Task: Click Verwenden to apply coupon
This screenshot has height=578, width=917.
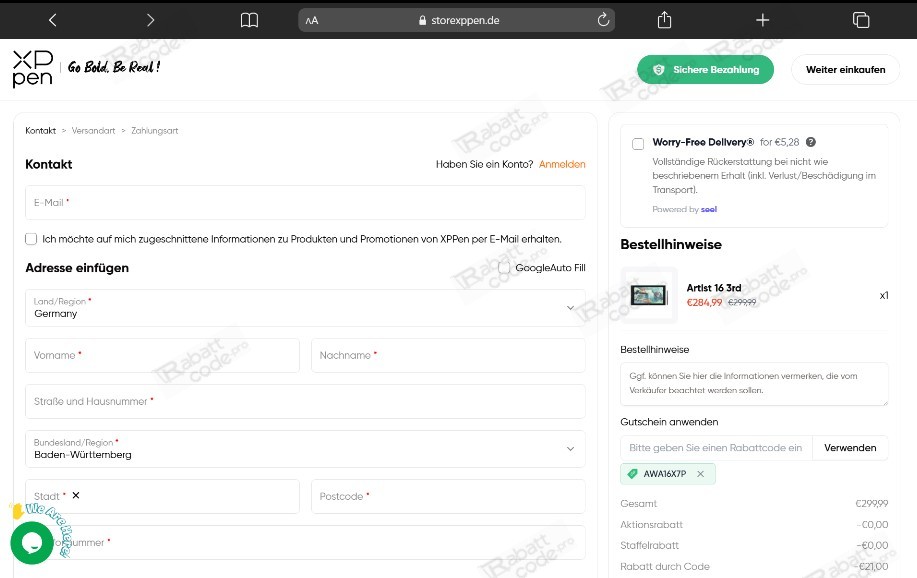Action: (x=850, y=448)
